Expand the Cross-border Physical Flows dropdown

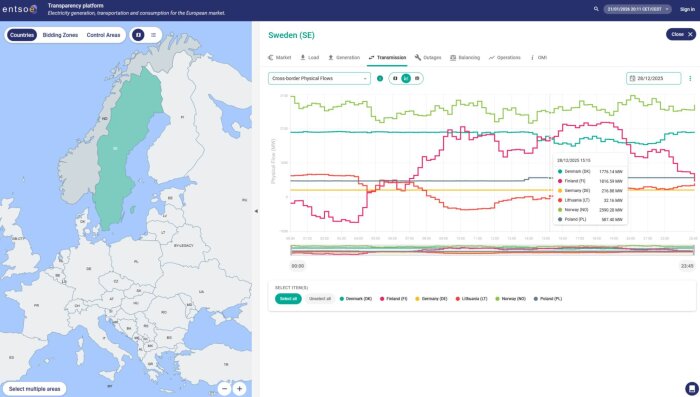tap(319, 79)
